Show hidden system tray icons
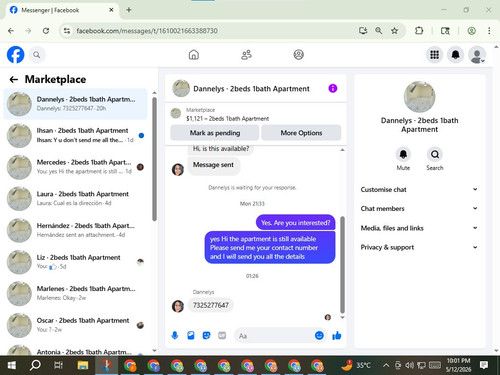Viewport: 500px width, 375px height. point(386,365)
